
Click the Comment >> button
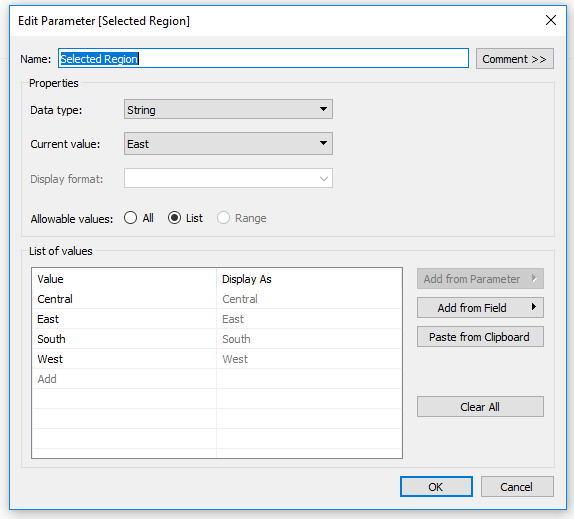point(515,59)
